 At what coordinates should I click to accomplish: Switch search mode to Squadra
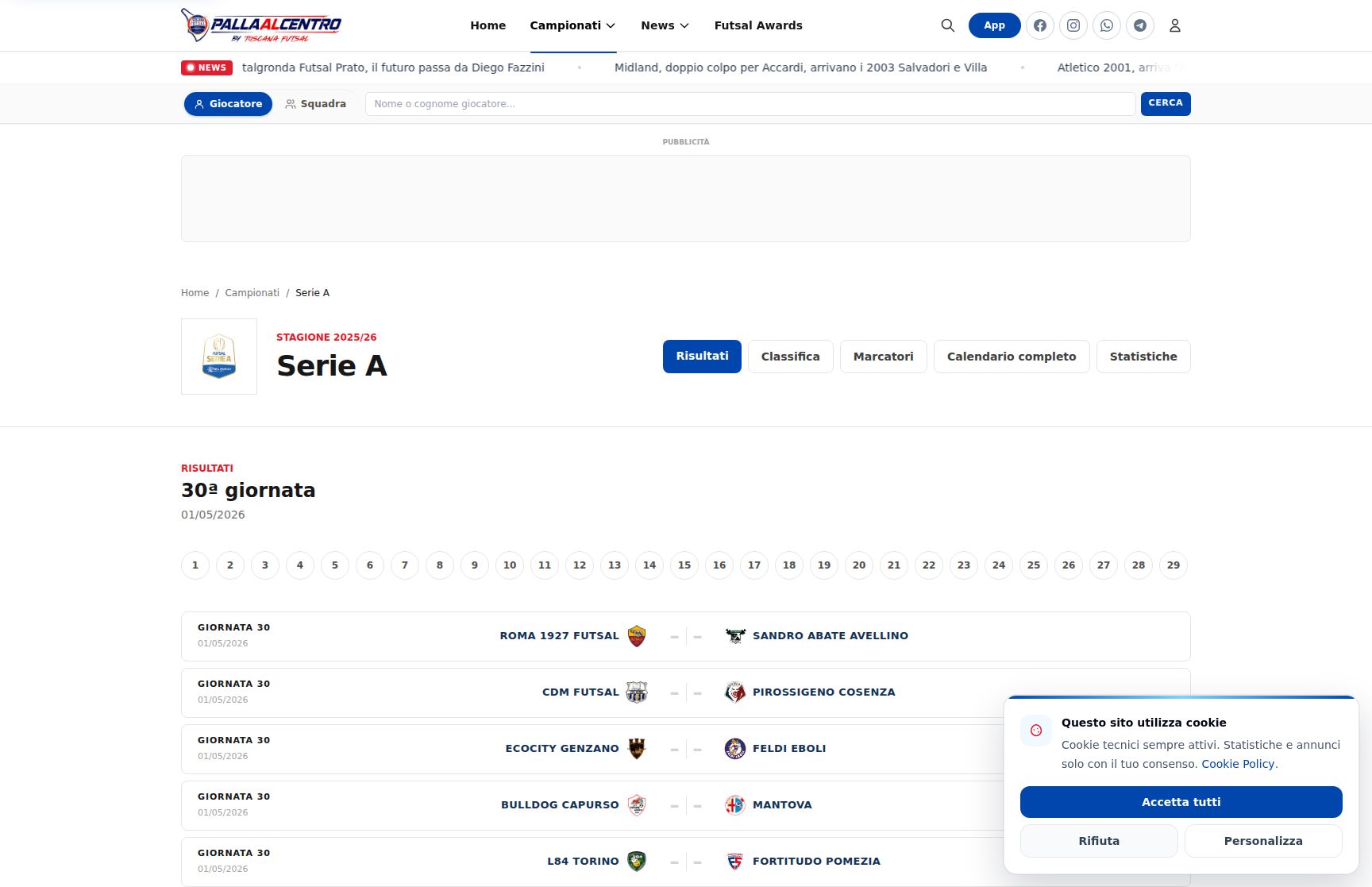click(x=316, y=104)
